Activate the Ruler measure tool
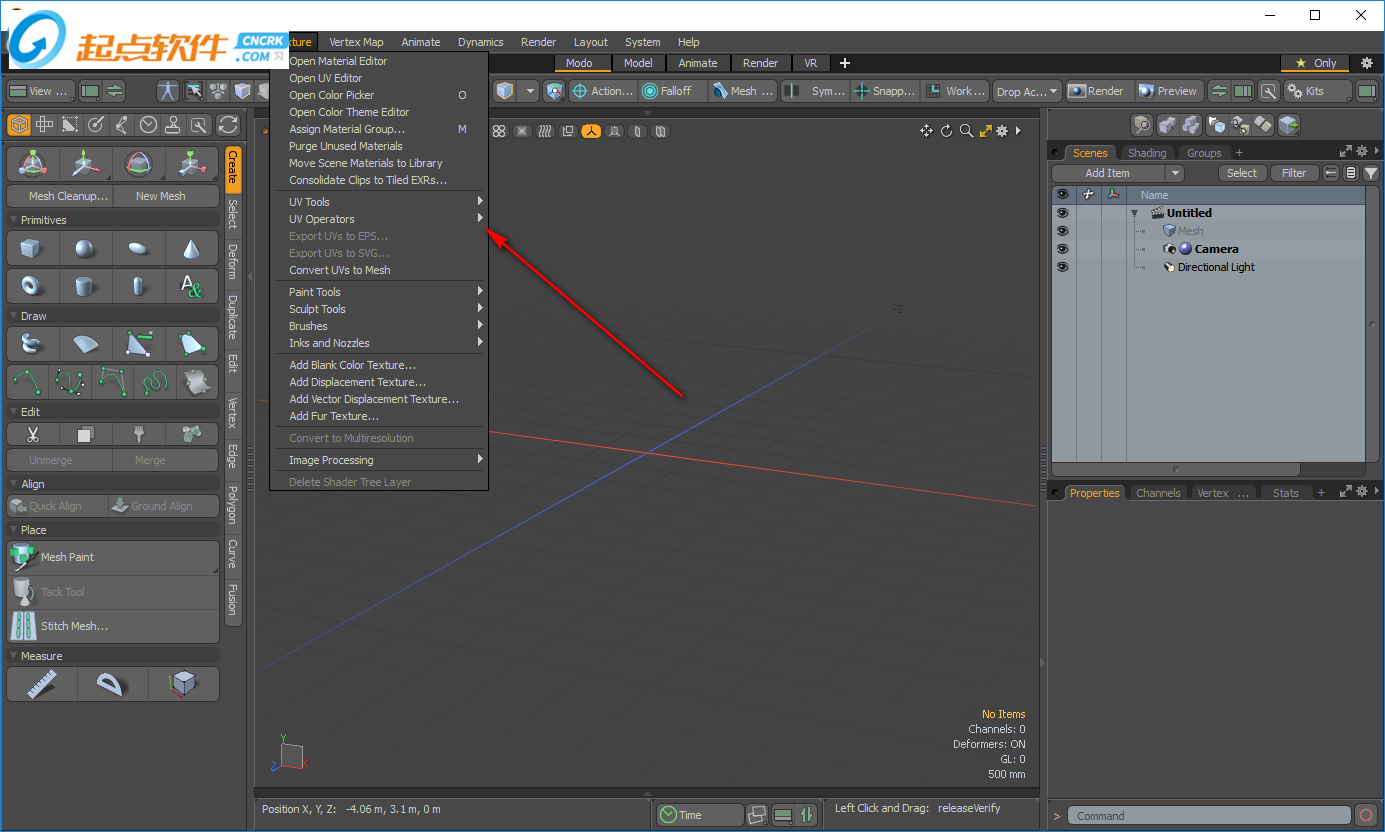The height and width of the screenshot is (832, 1385). click(x=42, y=684)
